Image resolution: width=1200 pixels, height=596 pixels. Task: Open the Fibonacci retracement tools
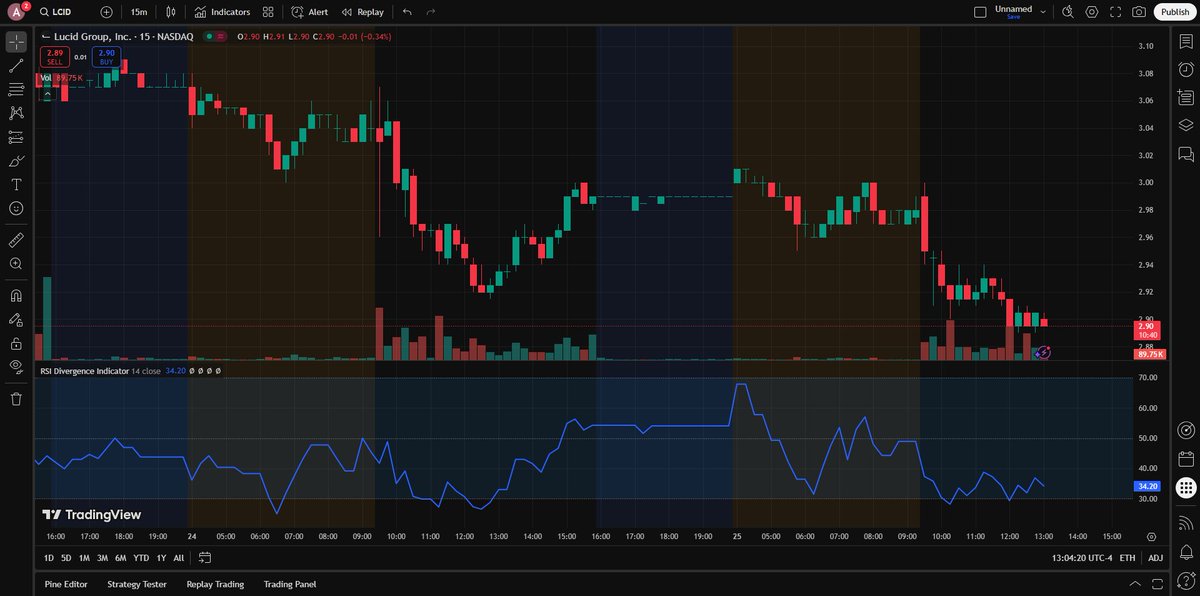(x=16, y=90)
